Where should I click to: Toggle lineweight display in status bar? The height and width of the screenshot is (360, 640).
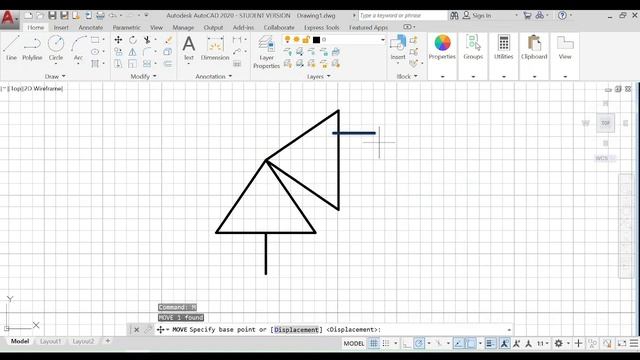point(490,344)
